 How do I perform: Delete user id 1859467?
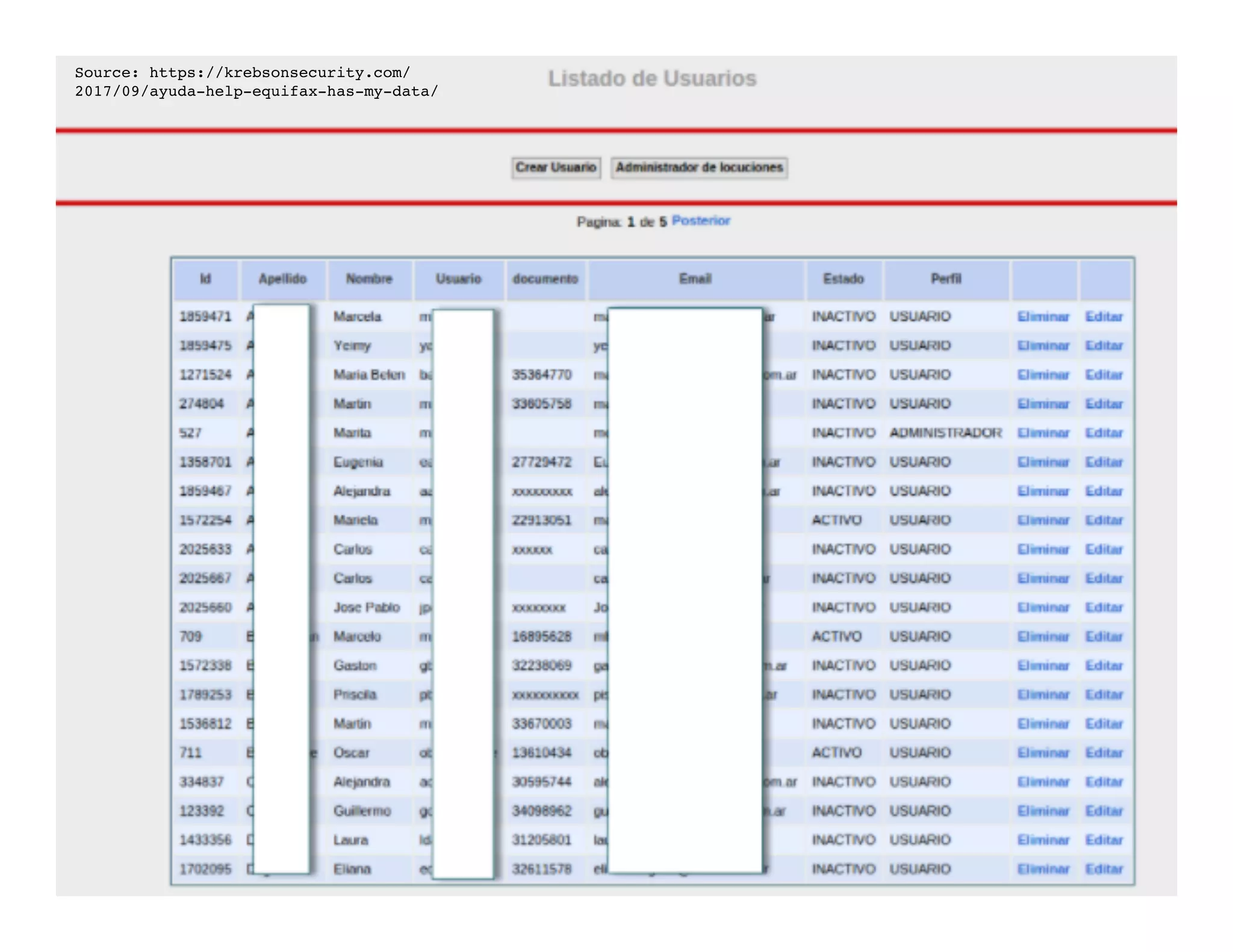click(1043, 491)
